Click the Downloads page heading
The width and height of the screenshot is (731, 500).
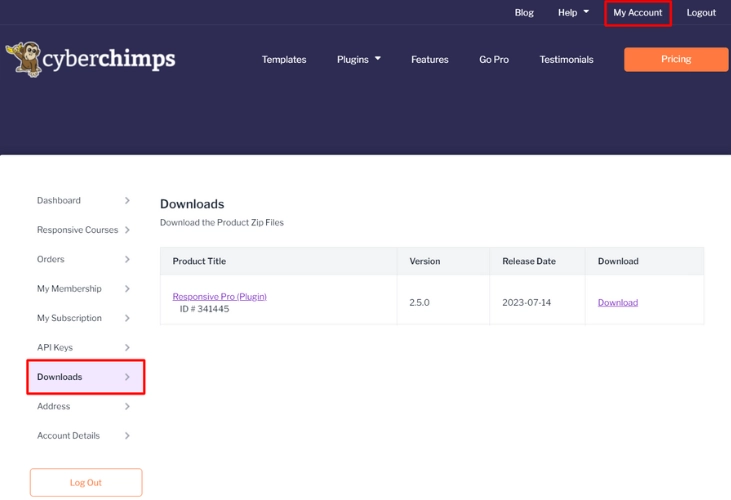(192, 204)
